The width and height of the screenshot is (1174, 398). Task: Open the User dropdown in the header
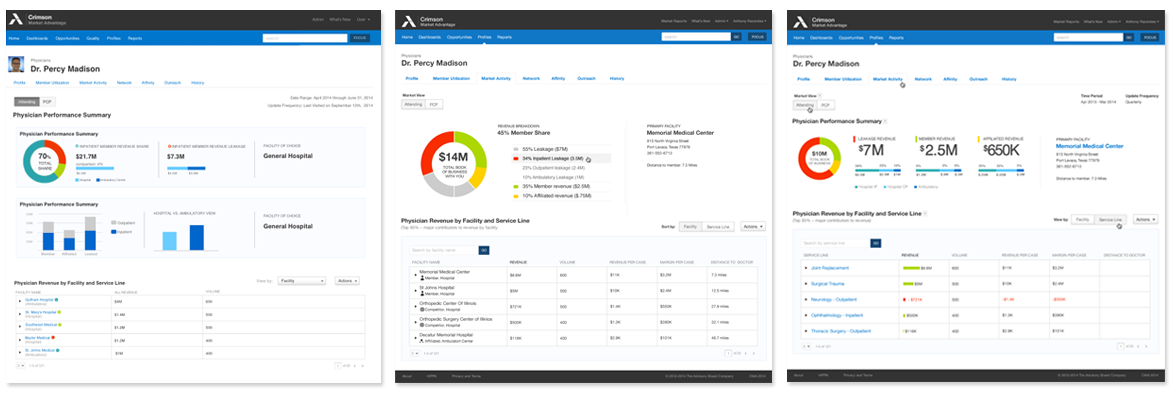pyautogui.click(x=364, y=19)
